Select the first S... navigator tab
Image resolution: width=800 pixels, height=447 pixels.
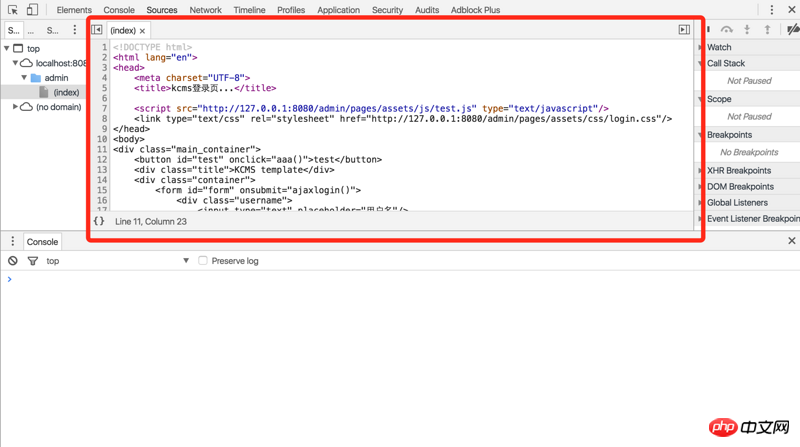point(14,30)
